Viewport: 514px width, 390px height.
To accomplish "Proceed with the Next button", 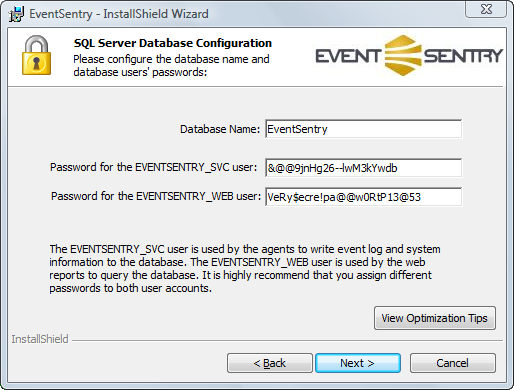I will coord(358,363).
